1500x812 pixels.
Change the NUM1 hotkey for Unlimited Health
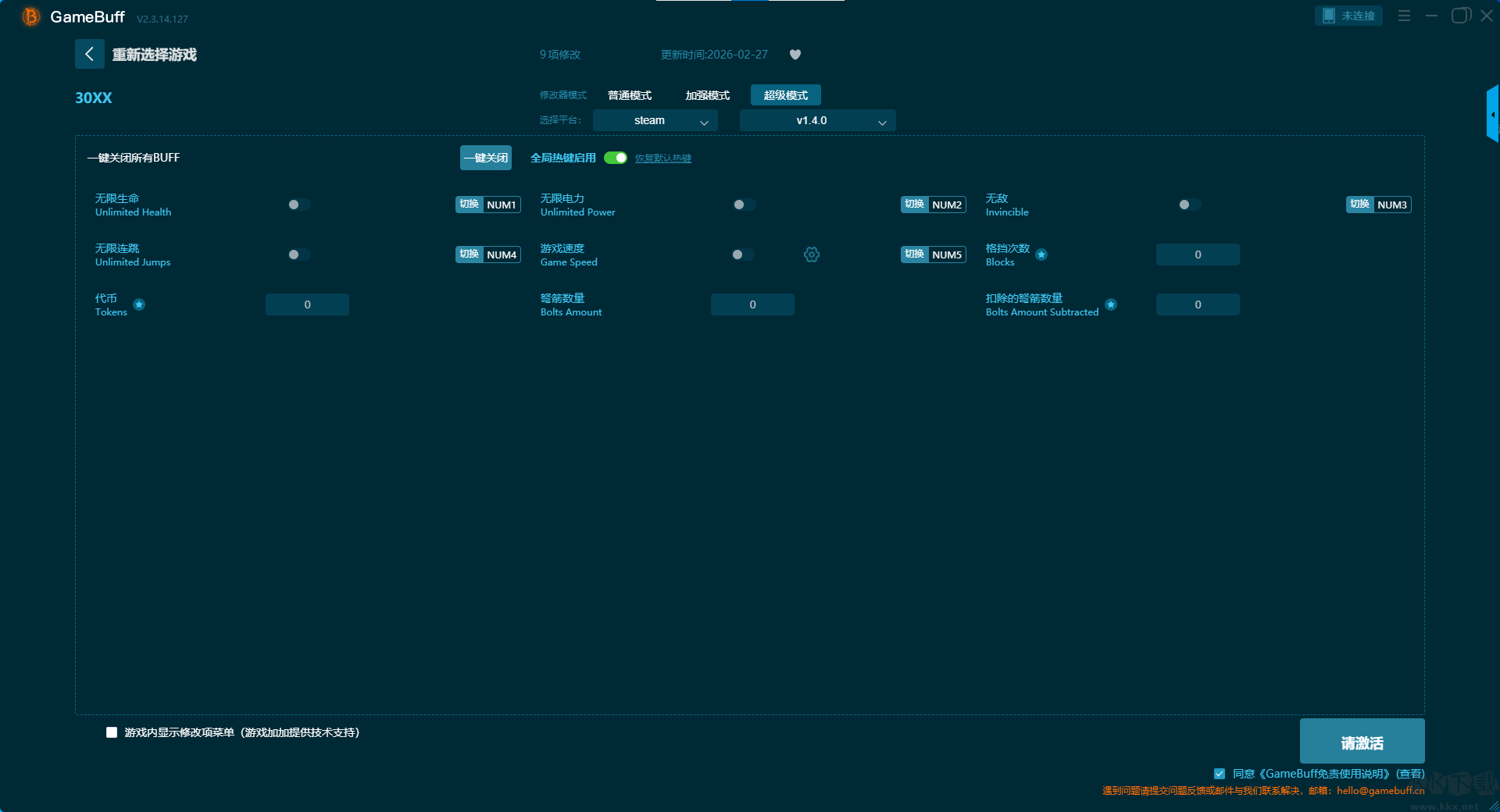(x=501, y=205)
